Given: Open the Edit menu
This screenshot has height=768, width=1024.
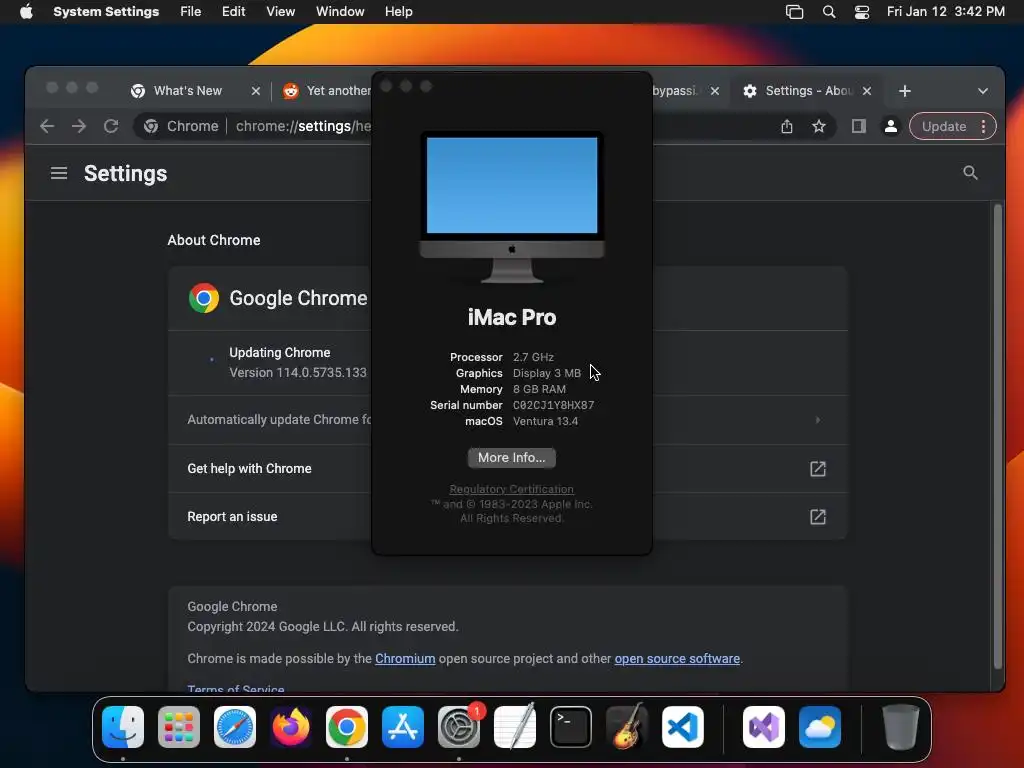Looking at the screenshot, I should click(x=233, y=12).
